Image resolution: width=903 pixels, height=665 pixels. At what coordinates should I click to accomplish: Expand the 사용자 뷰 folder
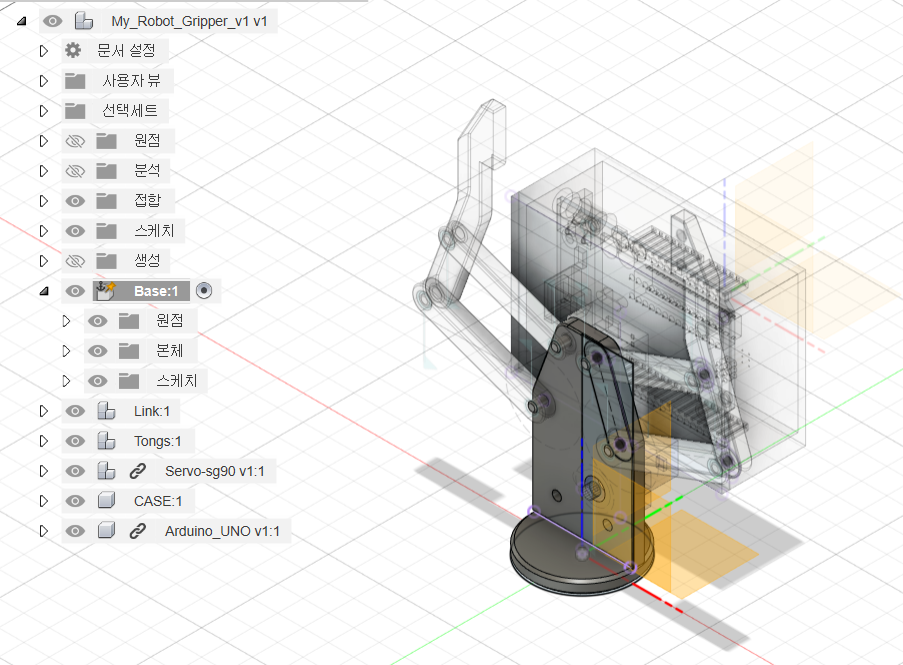coord(44,81)
